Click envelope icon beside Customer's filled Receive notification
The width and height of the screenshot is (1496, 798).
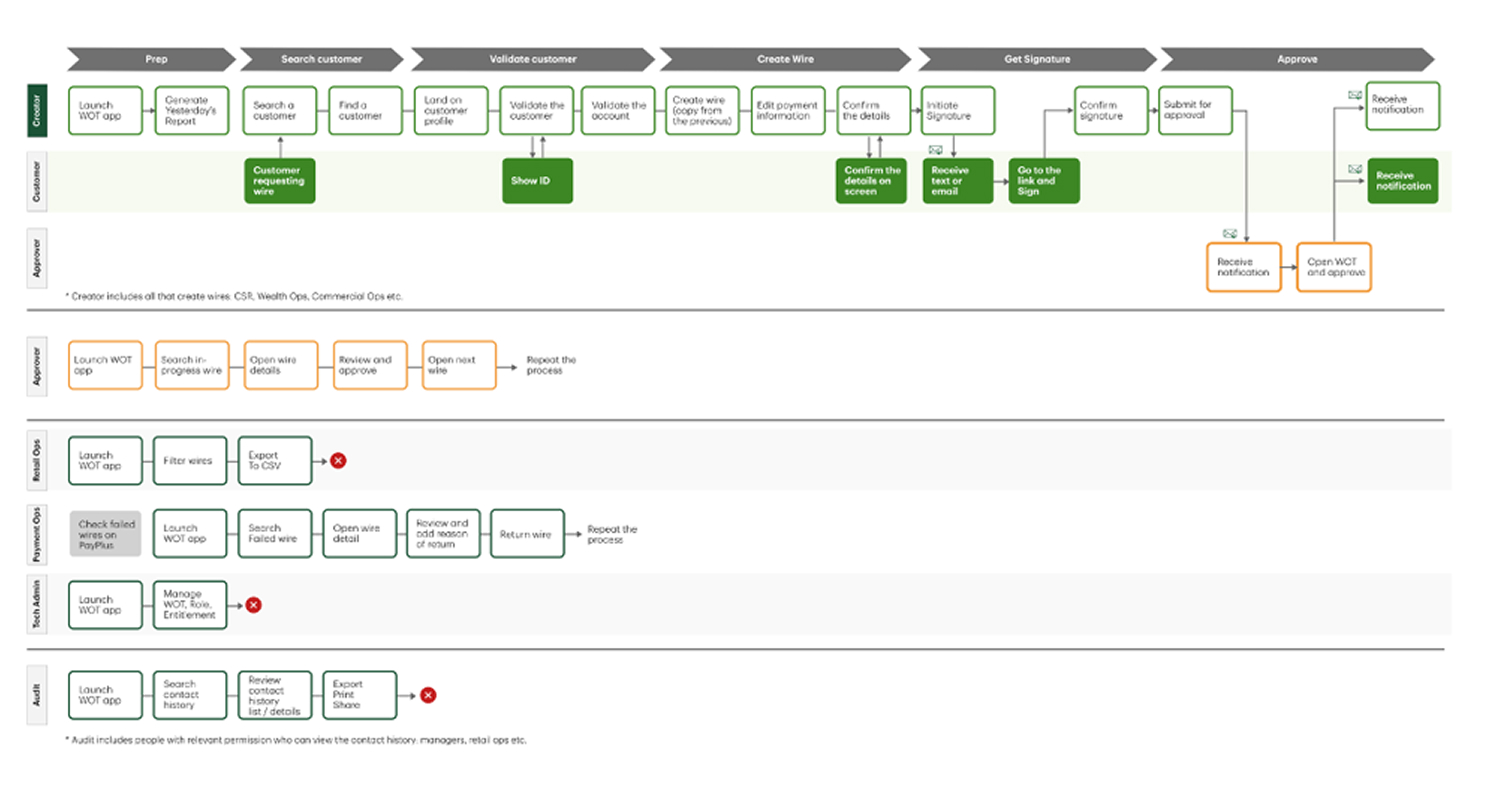pyautogui.click(x=1355, y=169)
